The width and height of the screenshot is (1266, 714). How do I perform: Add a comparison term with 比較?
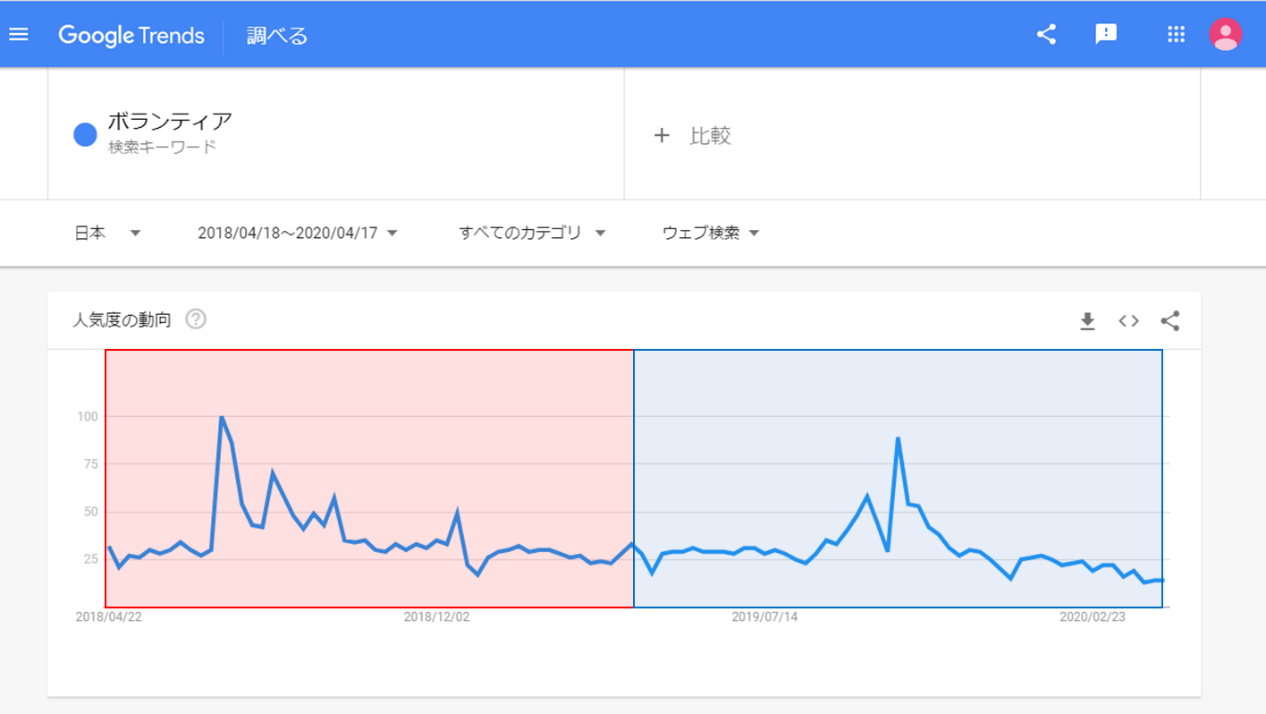(710, 136)
